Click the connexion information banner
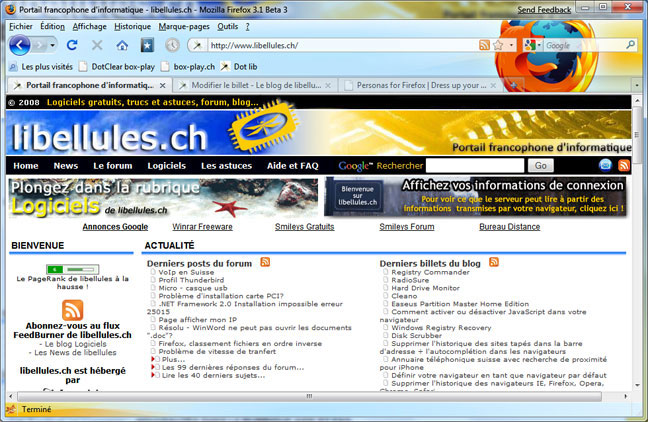This screenshot has width=648, height=422. point(475,197)
